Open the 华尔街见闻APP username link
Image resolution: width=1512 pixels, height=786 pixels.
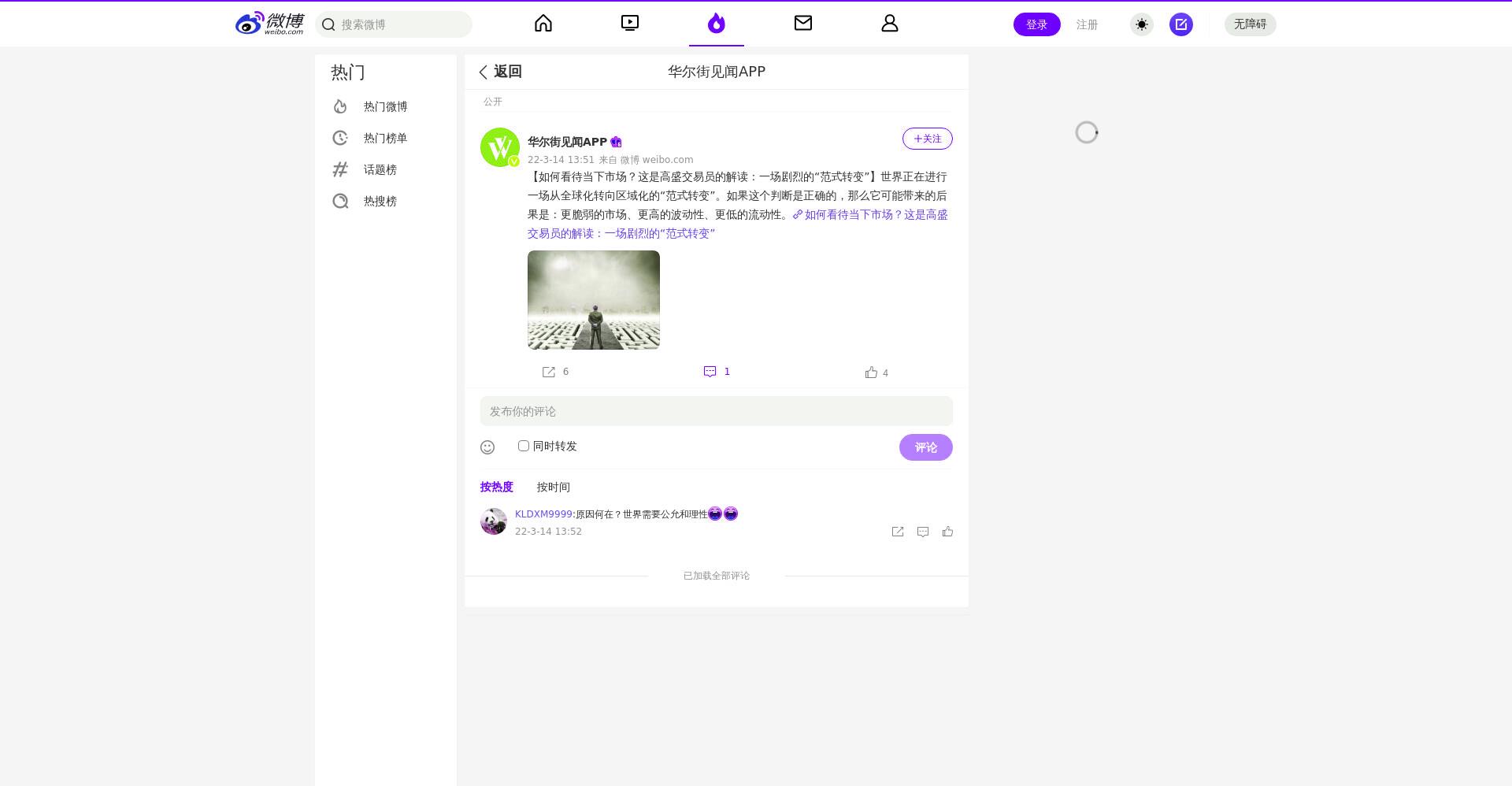pyautogui.click(x=567, y=142)
